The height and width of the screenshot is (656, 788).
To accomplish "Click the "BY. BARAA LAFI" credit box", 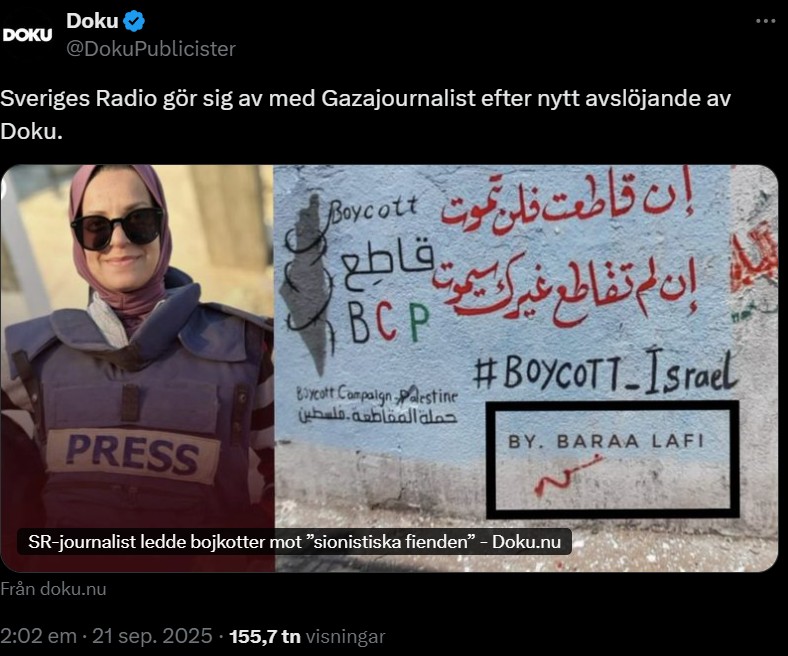I will (612, 459).
